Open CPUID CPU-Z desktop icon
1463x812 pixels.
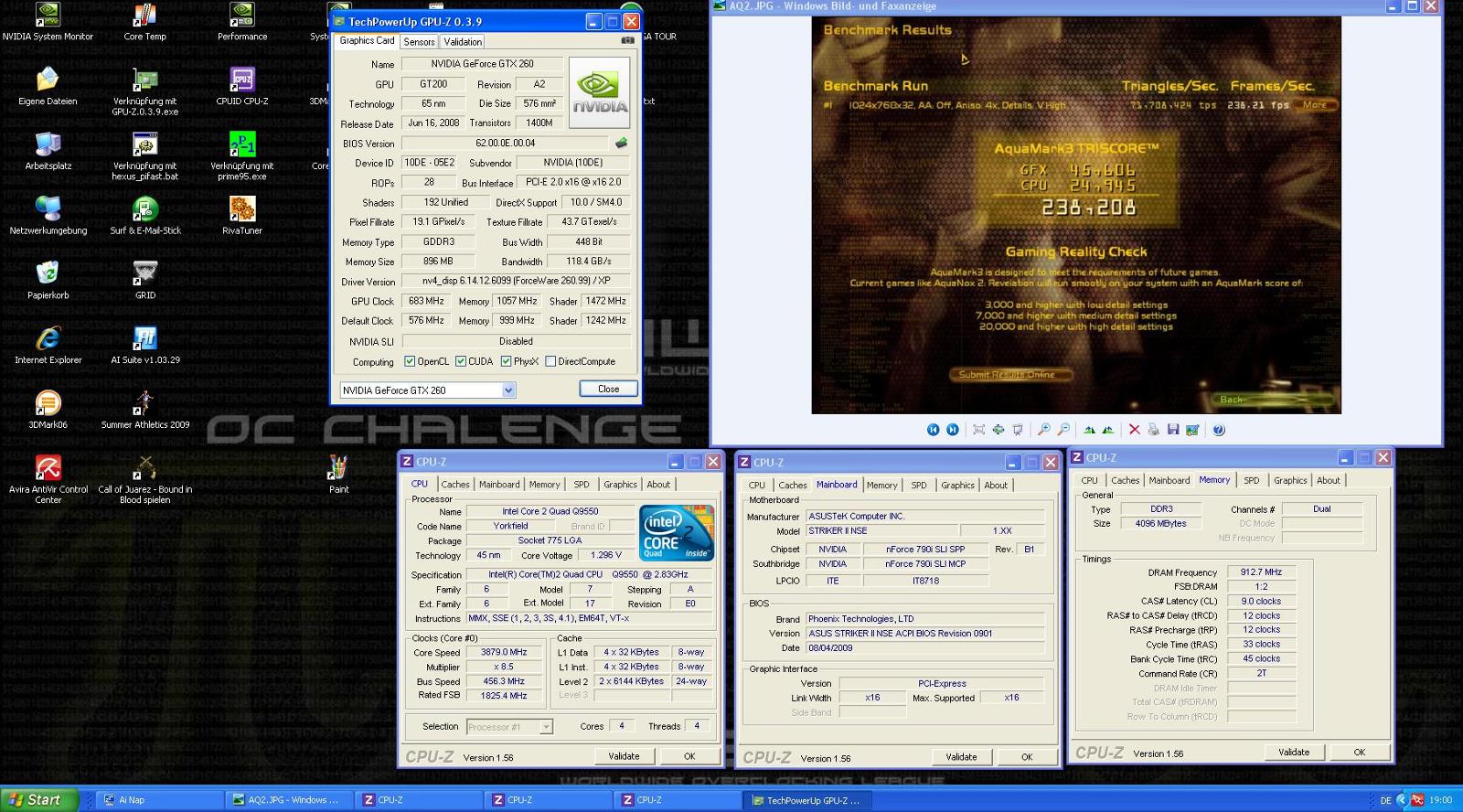coord(242,88)
